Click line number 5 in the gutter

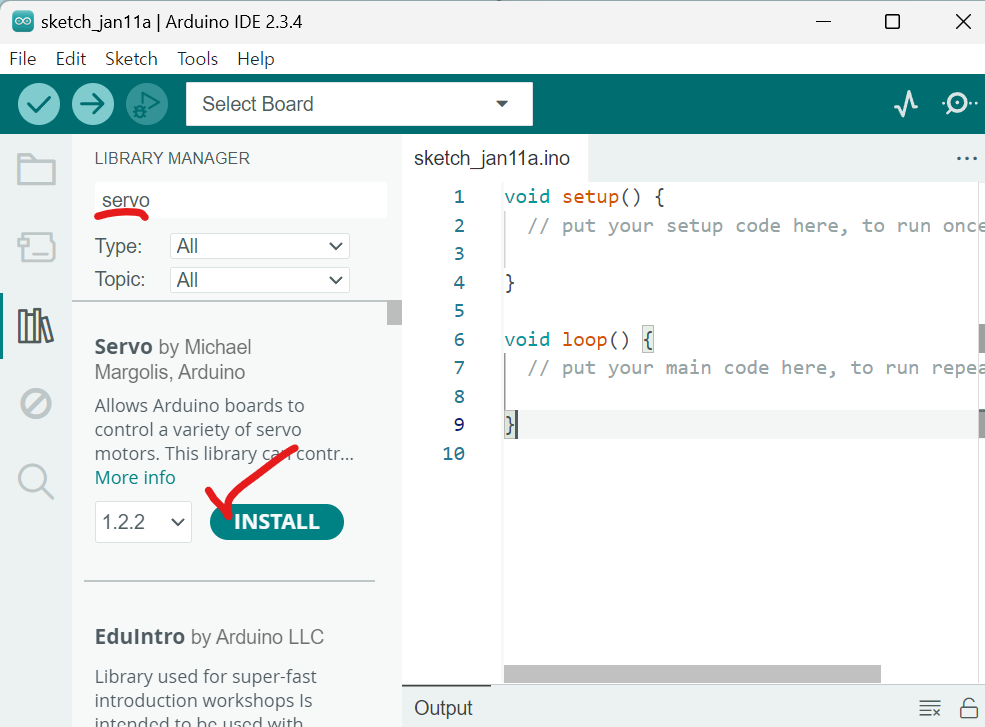pyautogui.click(x=459, y=311)
